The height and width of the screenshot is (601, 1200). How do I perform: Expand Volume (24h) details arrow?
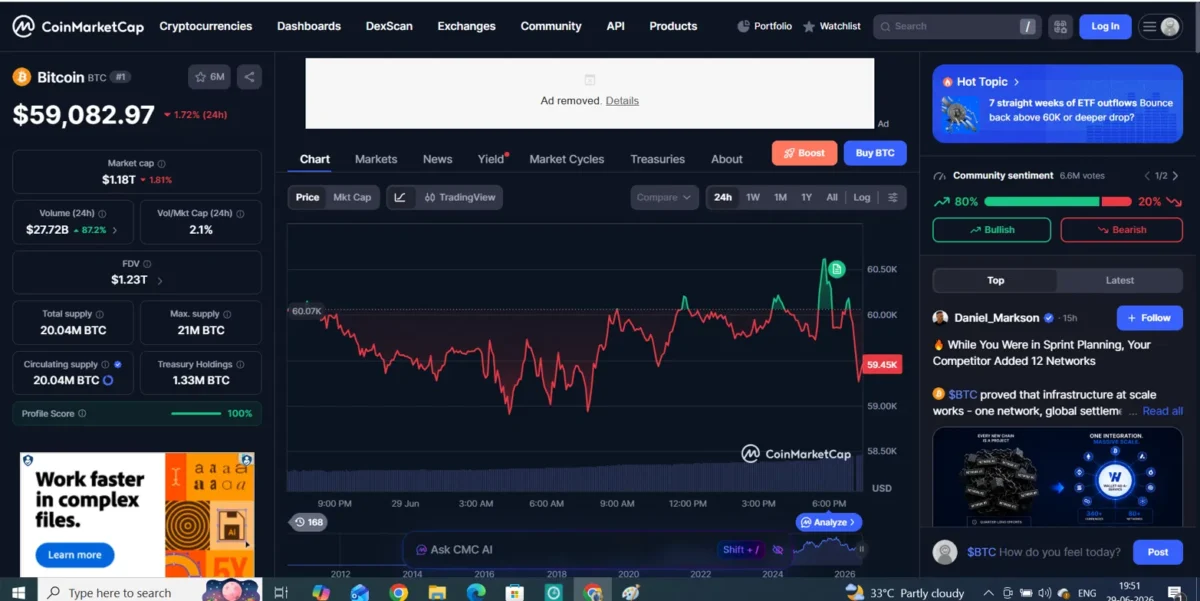(114, 230)
